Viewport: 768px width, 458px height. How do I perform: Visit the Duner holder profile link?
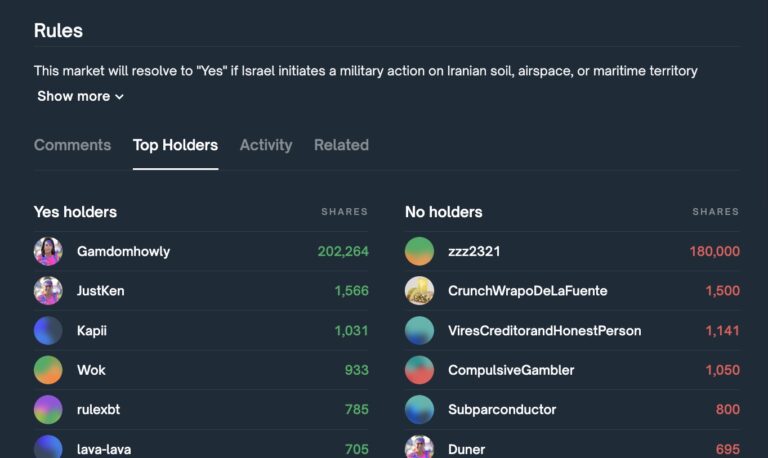coord(466,449)
